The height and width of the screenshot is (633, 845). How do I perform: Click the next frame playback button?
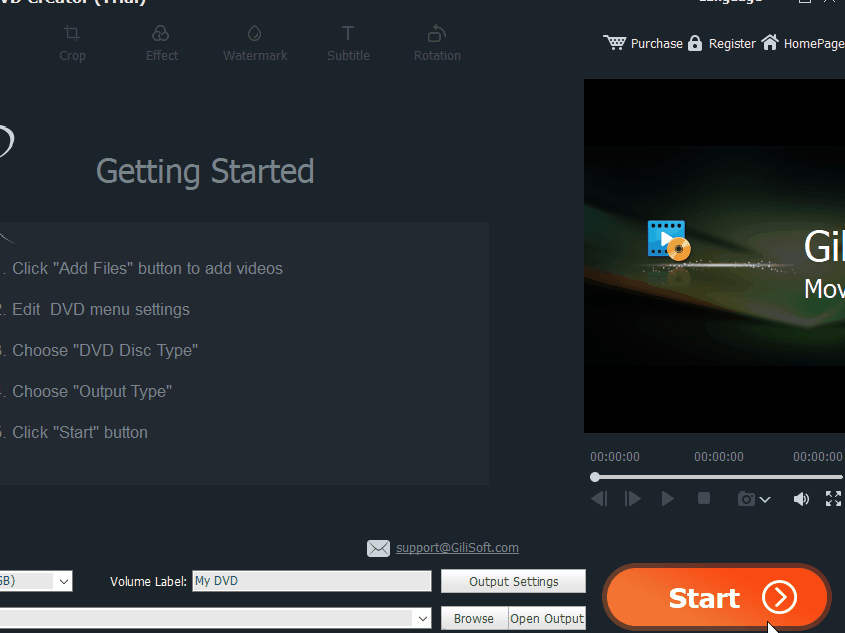point(633,498)
